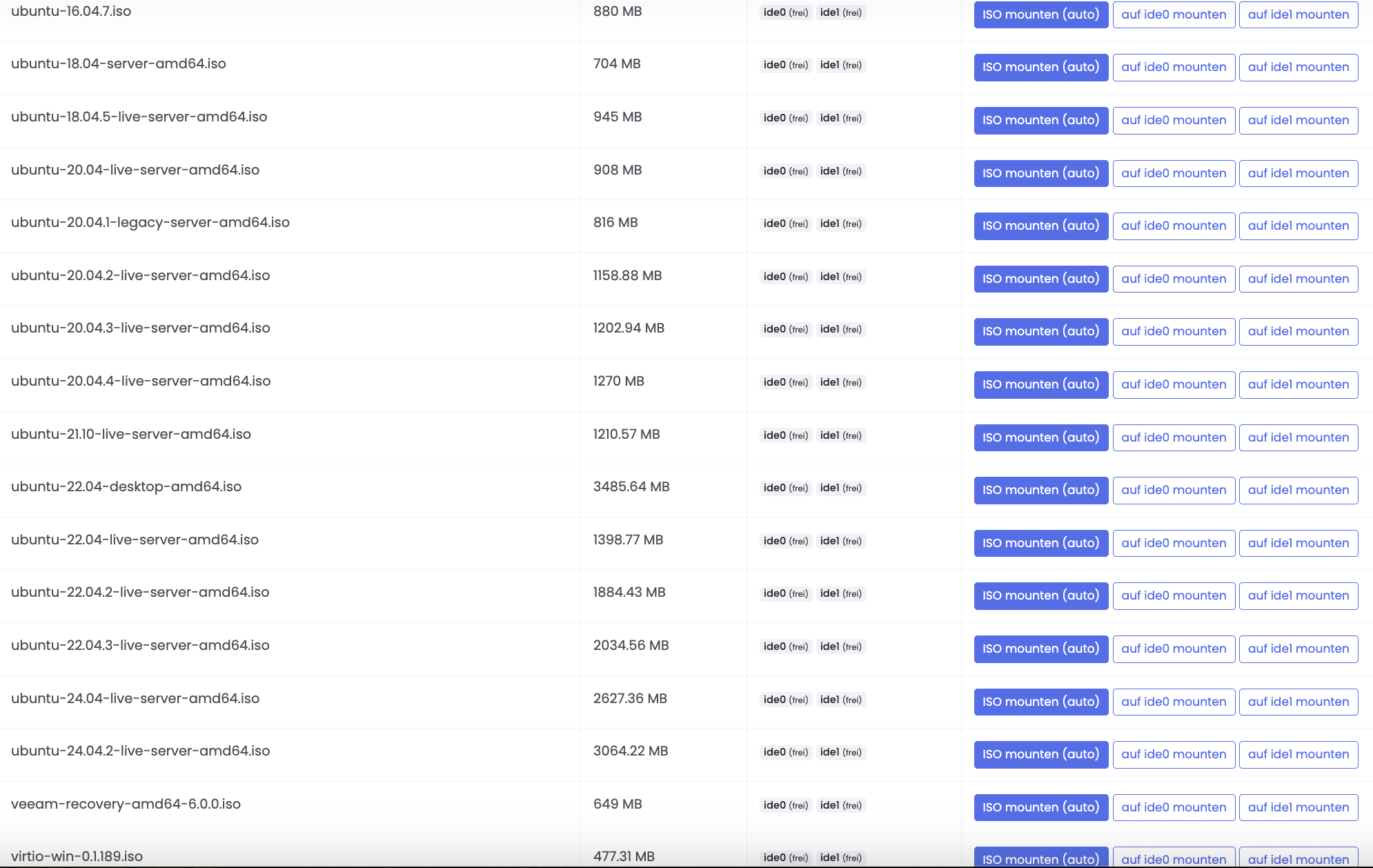Click ide0 (frei) badge for ubuntu-20.04.2 row
The image size is (1373, 868).
785,277
